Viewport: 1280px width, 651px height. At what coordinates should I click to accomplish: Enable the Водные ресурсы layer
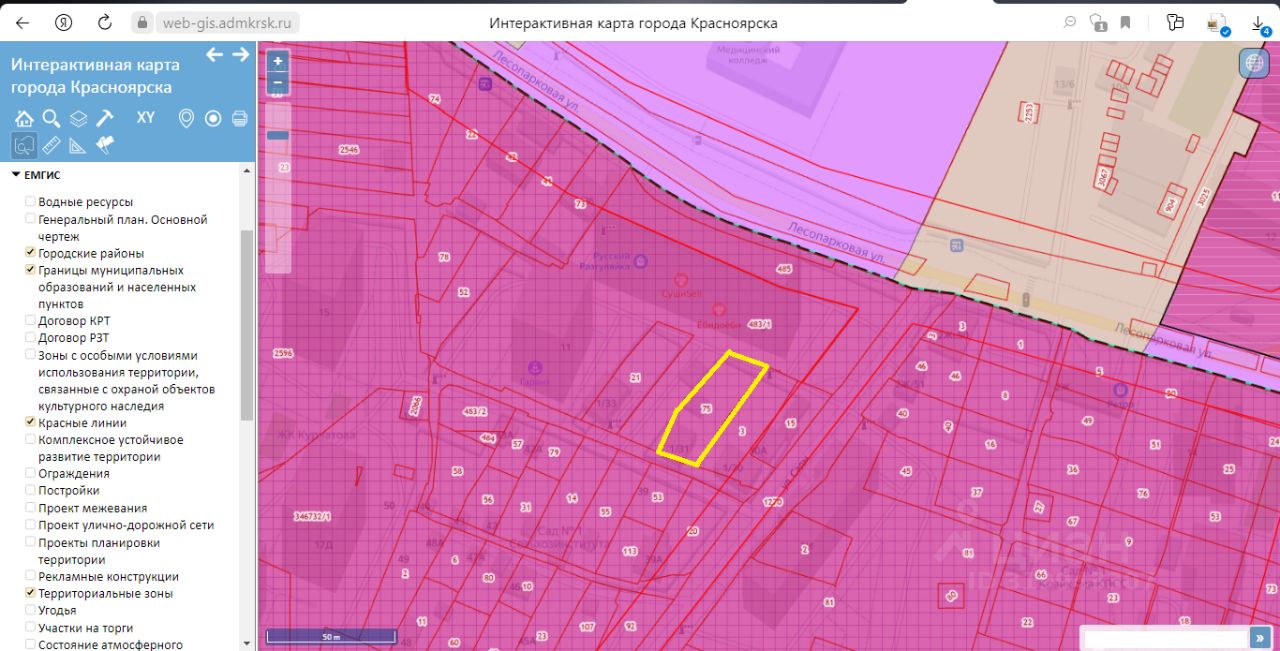(31, 202)
